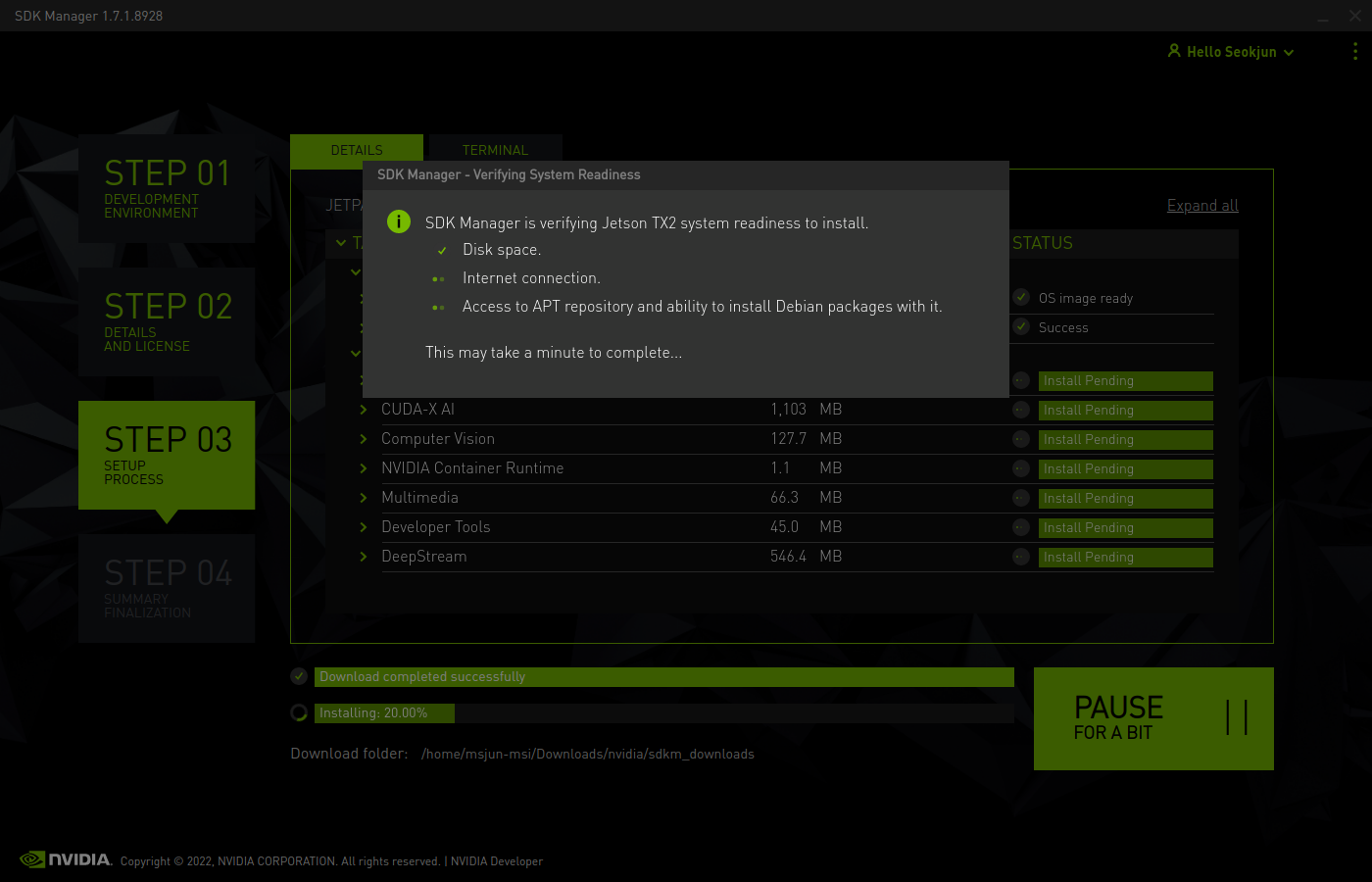Switch to the DETAILS tab
Image resolution: width=1372 pixels, height=882 pixels.
click(x=357, y=150)
